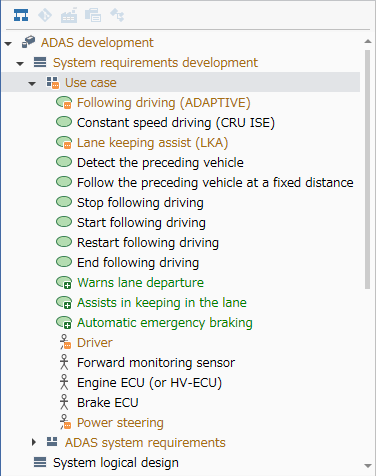Select Constant speed driving (CRU ISE) label
The image size is (376, 476).
tap(176, 123)
